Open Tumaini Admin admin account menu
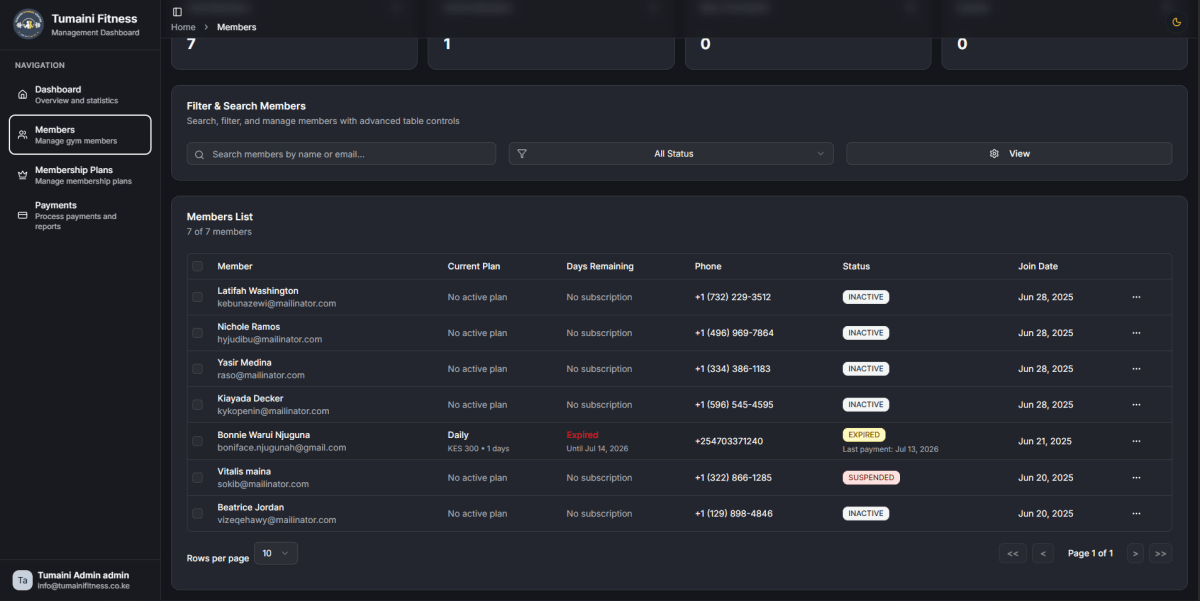Image resolution: width=1200 pixels, height=601 pixels. click(x=80, y=580)
